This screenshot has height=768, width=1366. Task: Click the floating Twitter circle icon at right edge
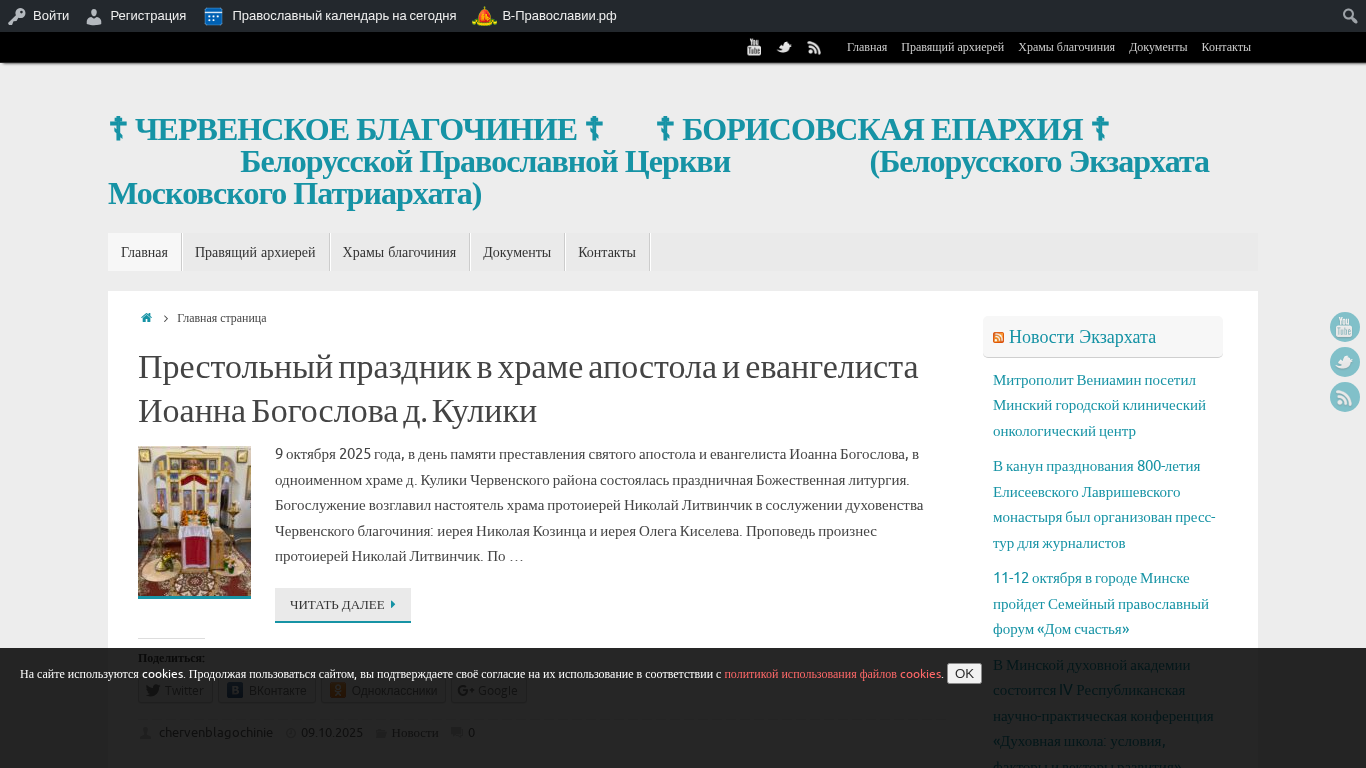tap(1344, 362)
